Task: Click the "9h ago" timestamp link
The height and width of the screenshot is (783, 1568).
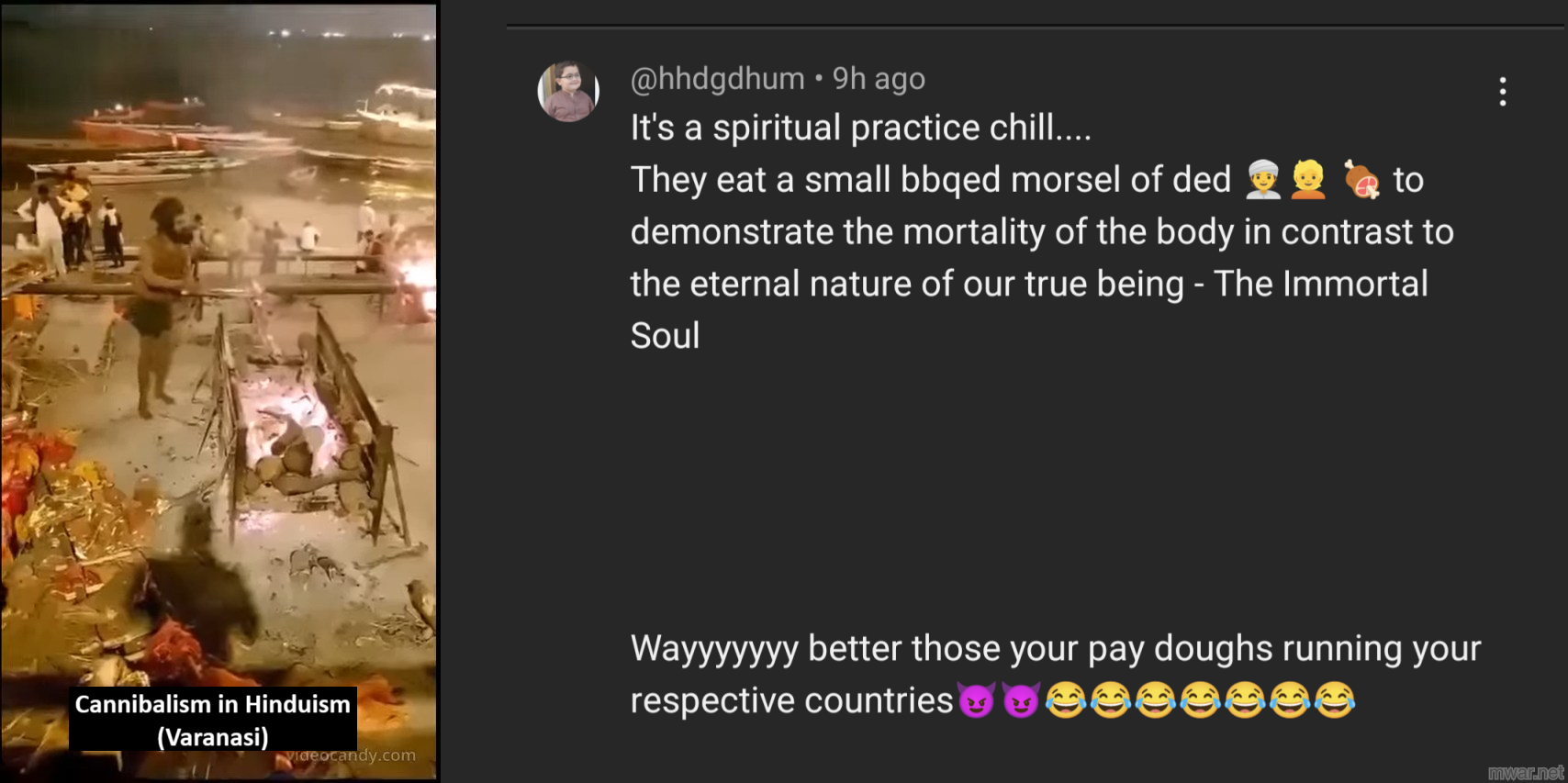Action: click(x=879, y=79)
